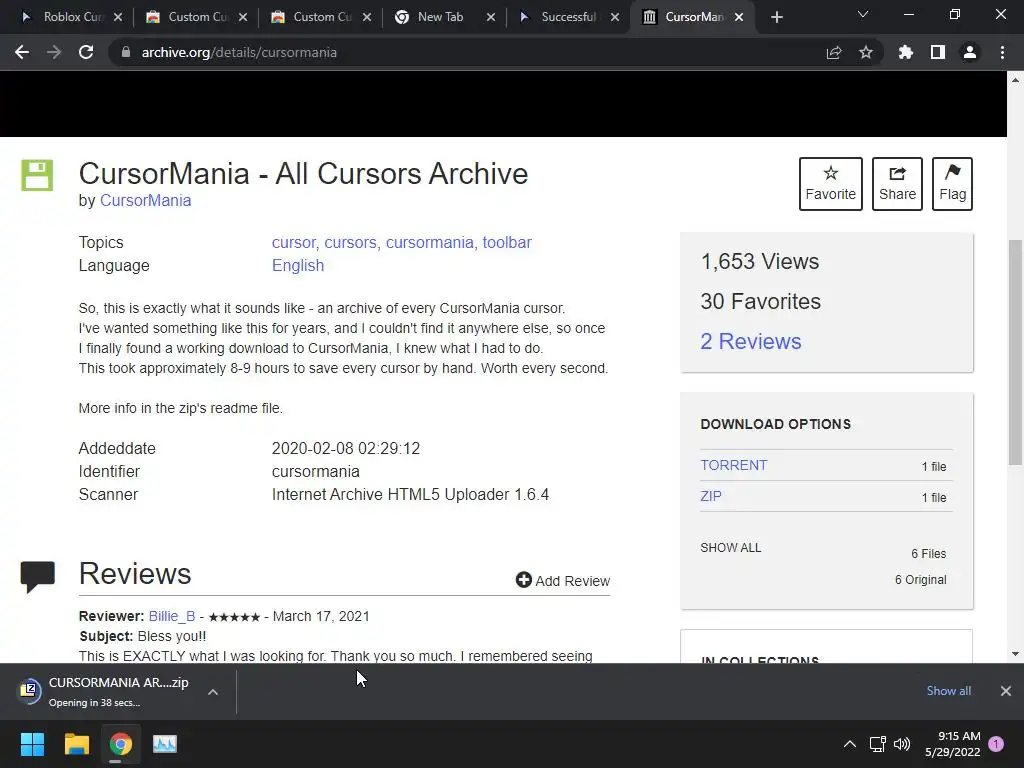
Task: Close the CursorMania tab
Action: [739, 17]
